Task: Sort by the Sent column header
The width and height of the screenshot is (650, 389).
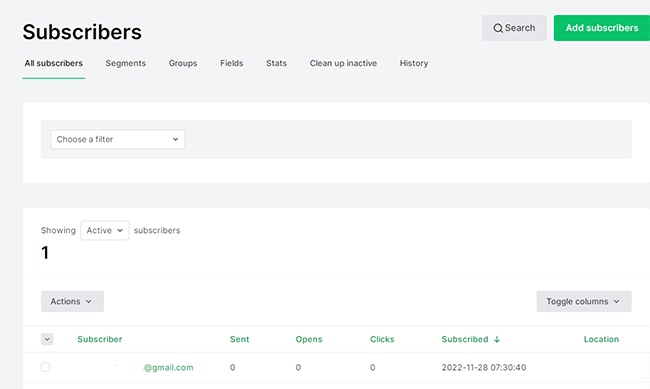Action: click(x=240, y=339)
